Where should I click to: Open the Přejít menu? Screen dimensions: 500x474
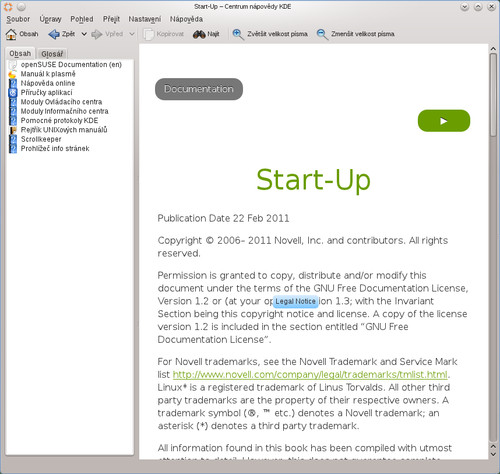point(111,19)
